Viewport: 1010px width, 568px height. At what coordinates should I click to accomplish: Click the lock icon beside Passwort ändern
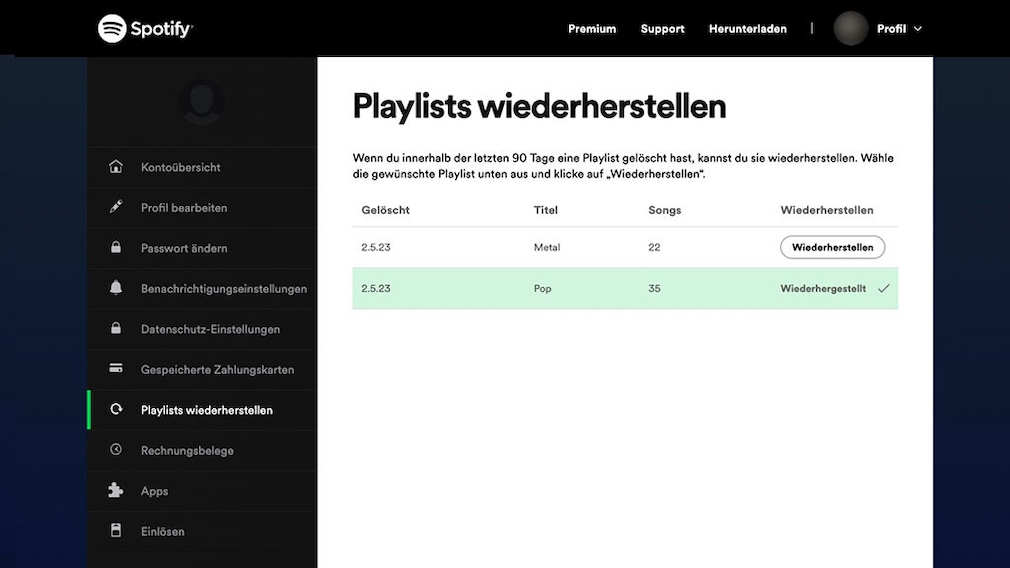tap(116, 248)
